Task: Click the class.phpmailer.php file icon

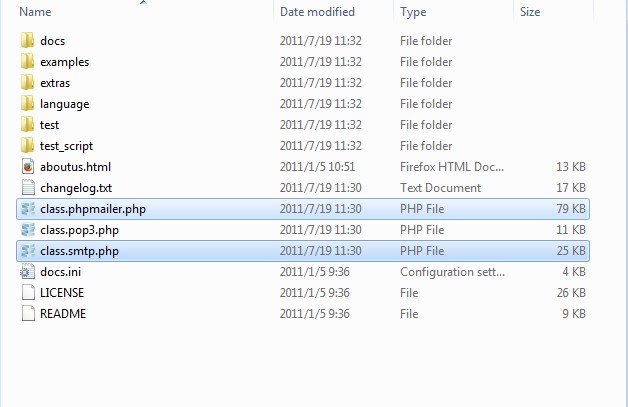Action: (28, 209)
